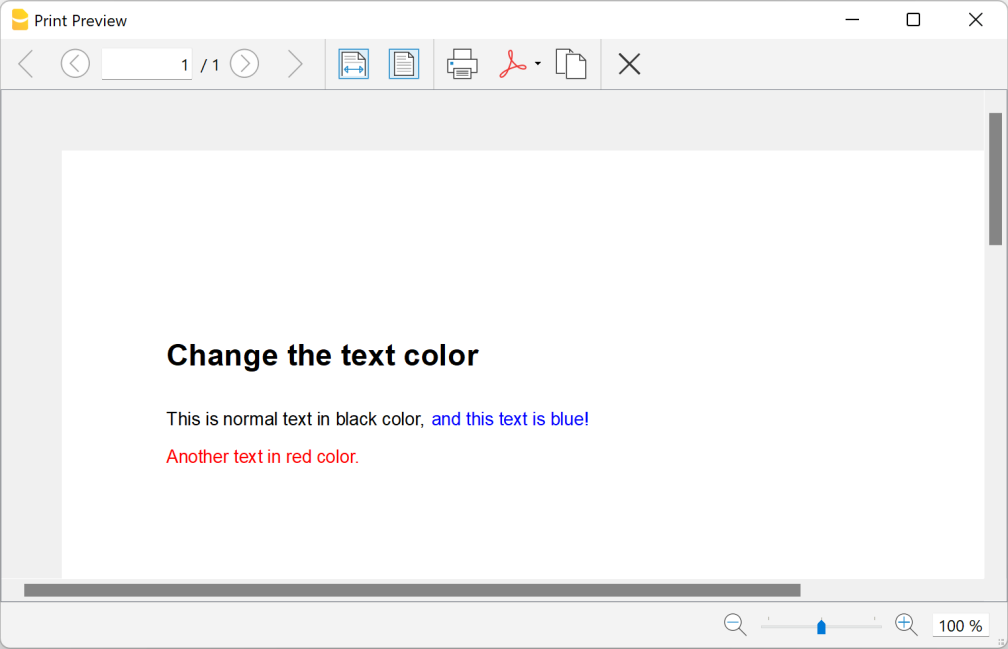Adjust the zoom level slider
This screenshot has width=1008, height=649.
820,626
